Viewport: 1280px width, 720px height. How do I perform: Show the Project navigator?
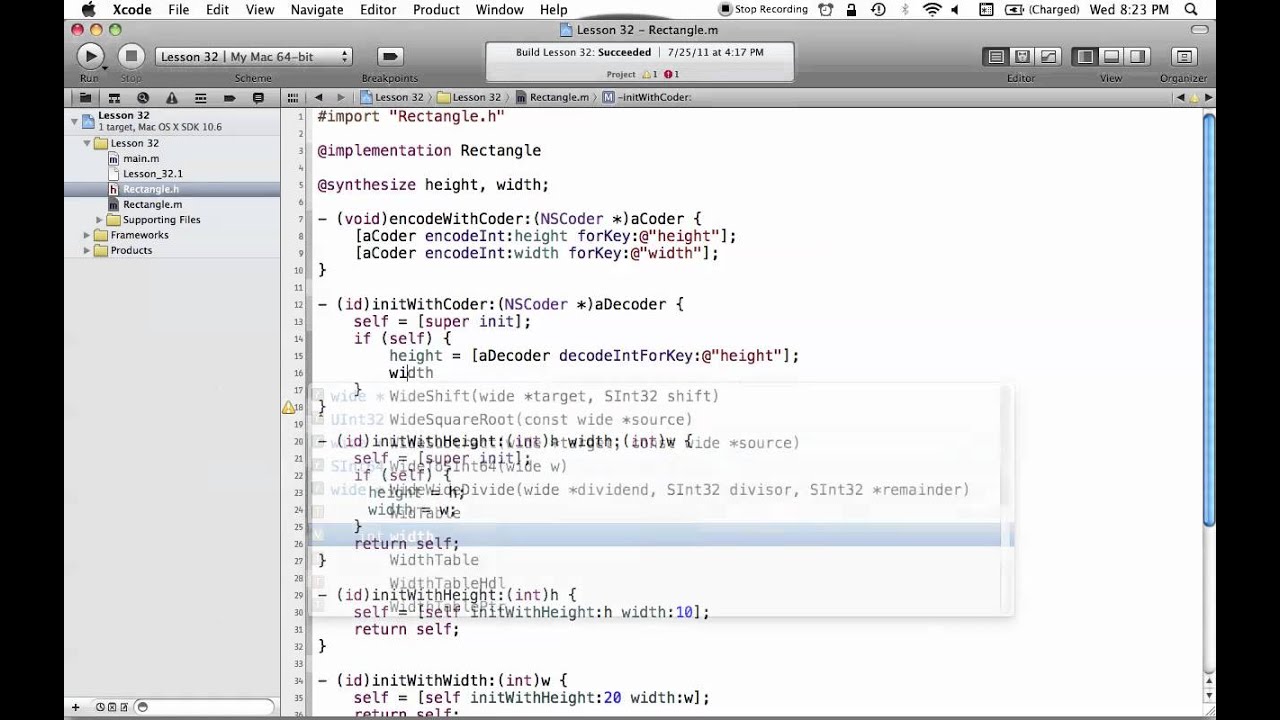point(85,98)
